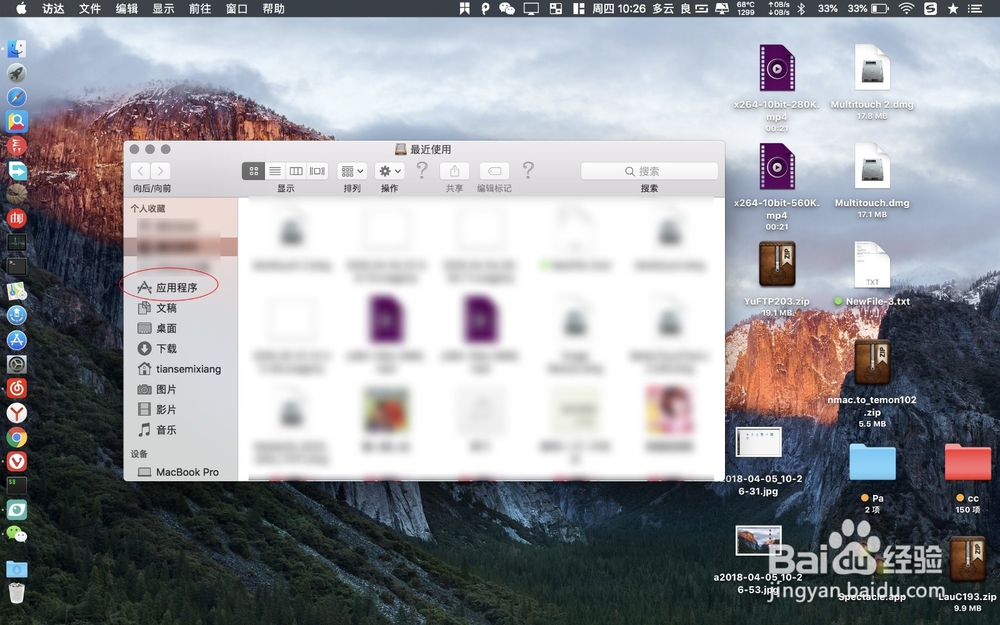
Task: Switch to list view in Finder toolbar
Action: 274,170
